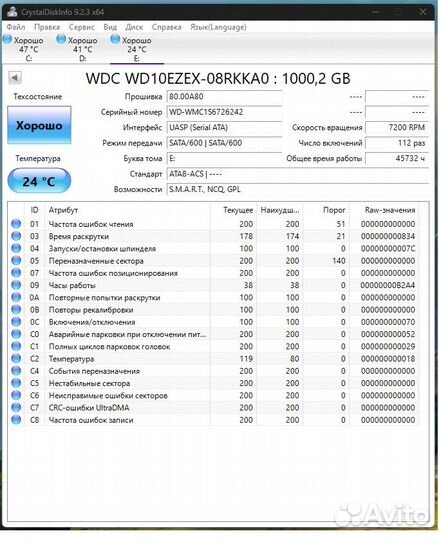The image size is (441, 540).
Task: Click status icon of attribute C4 reallocation events
Action: click(x=16, y=371)
